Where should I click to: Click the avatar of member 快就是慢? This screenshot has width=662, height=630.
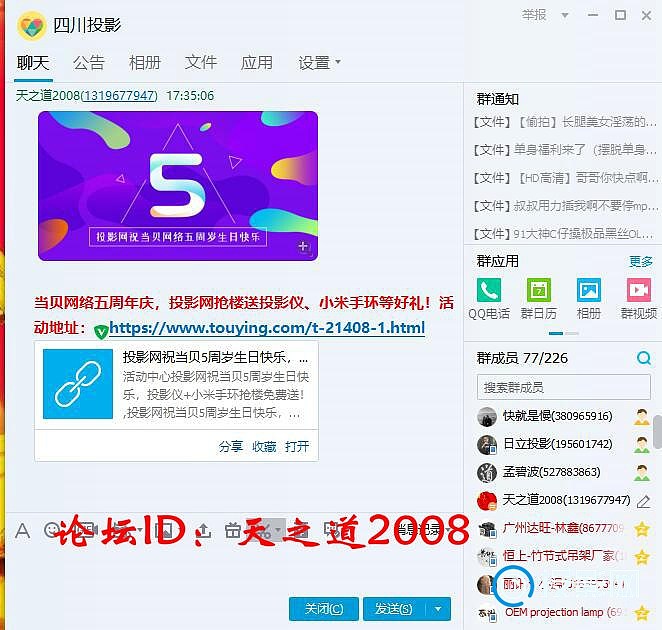coord(486,417)
